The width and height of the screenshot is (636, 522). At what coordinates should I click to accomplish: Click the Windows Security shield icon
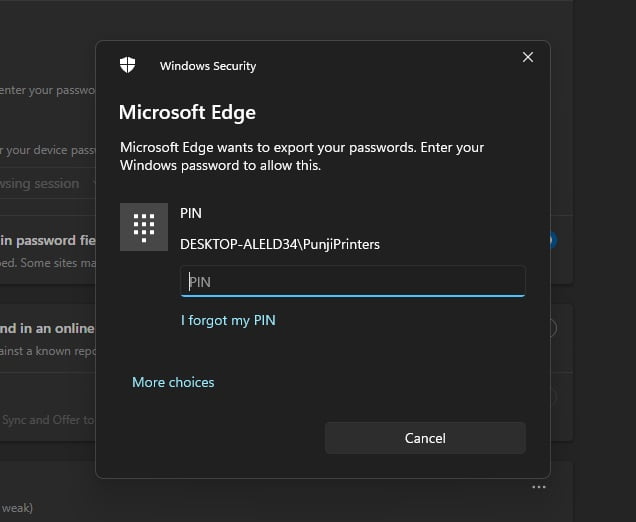(x=127, y=65)
